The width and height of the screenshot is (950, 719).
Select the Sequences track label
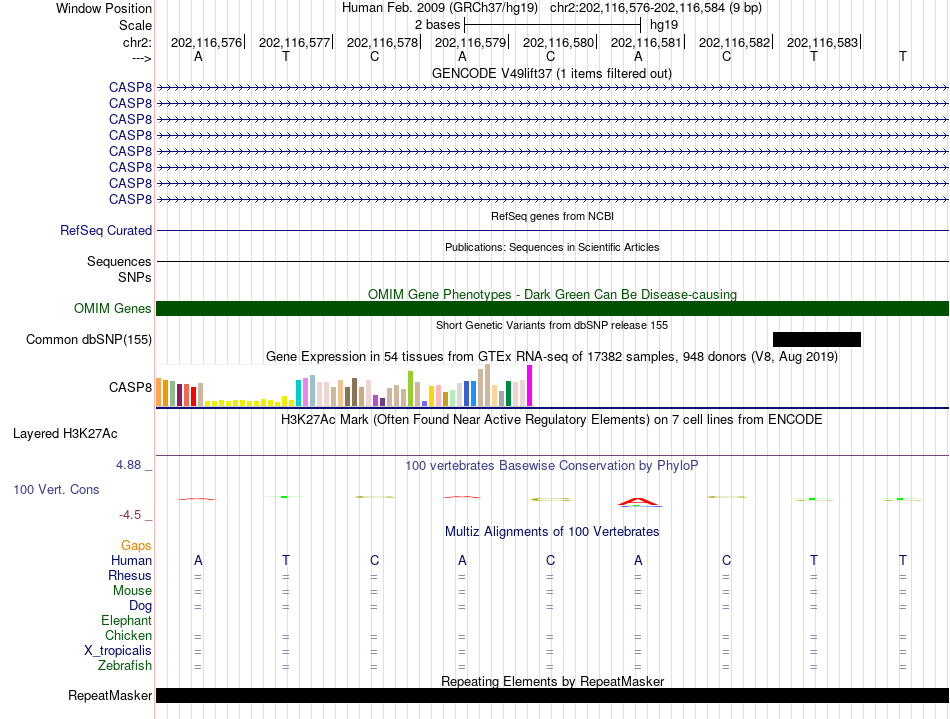119,261
